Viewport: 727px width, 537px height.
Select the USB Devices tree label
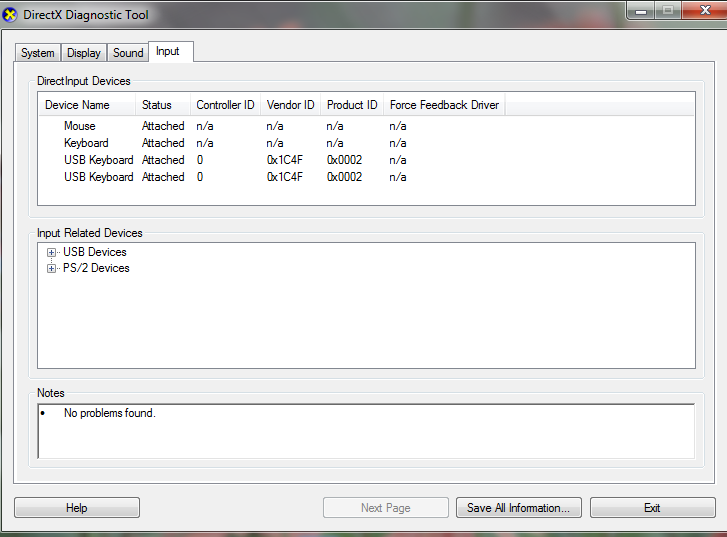tap(95, 252)
